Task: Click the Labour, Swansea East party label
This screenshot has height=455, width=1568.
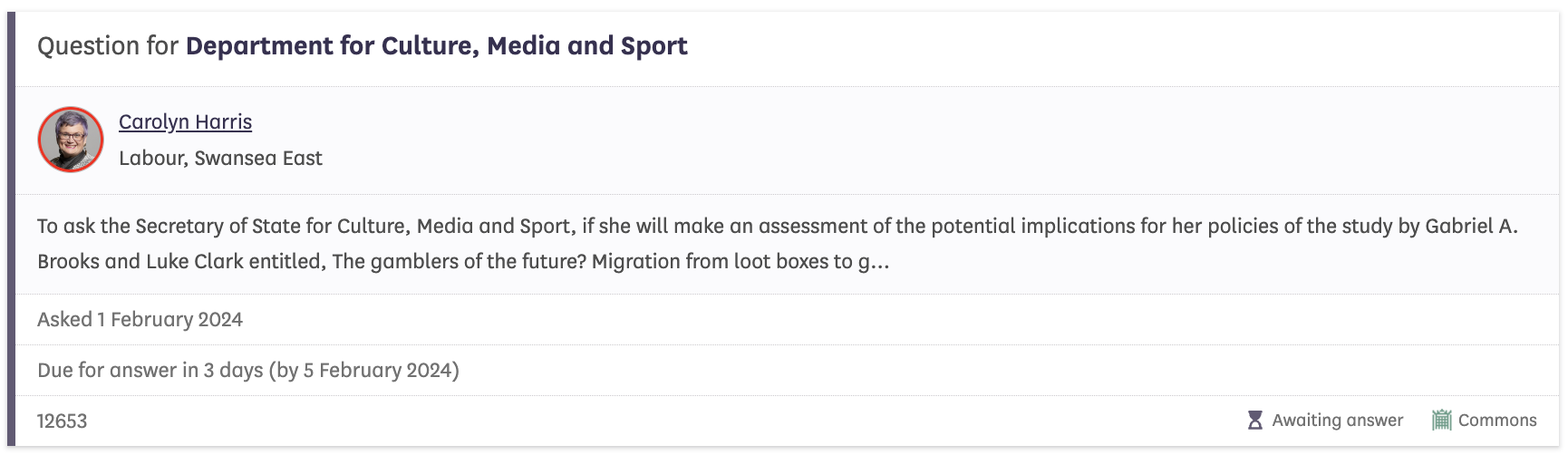Action: (x=220, y=159)
